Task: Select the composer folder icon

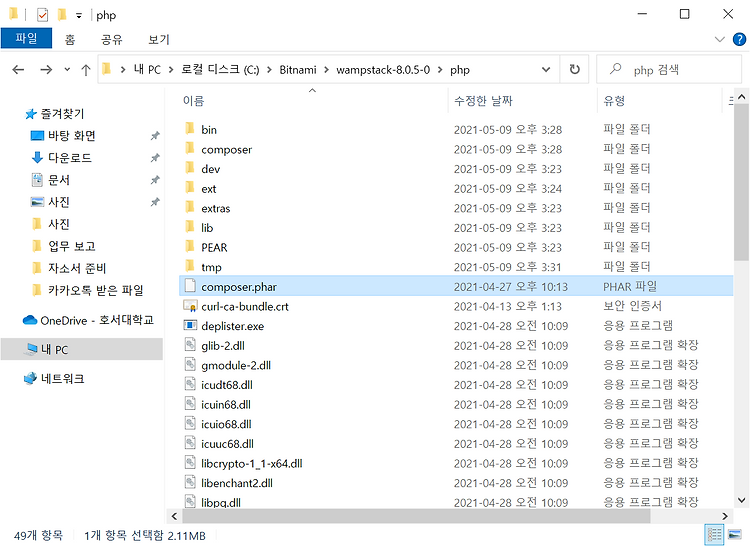Action: pos(190,148)
